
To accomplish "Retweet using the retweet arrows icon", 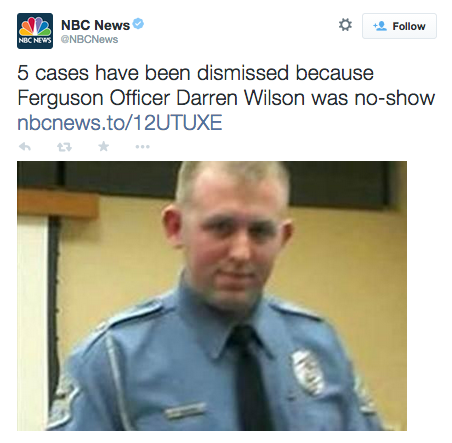I will (64, 147).
